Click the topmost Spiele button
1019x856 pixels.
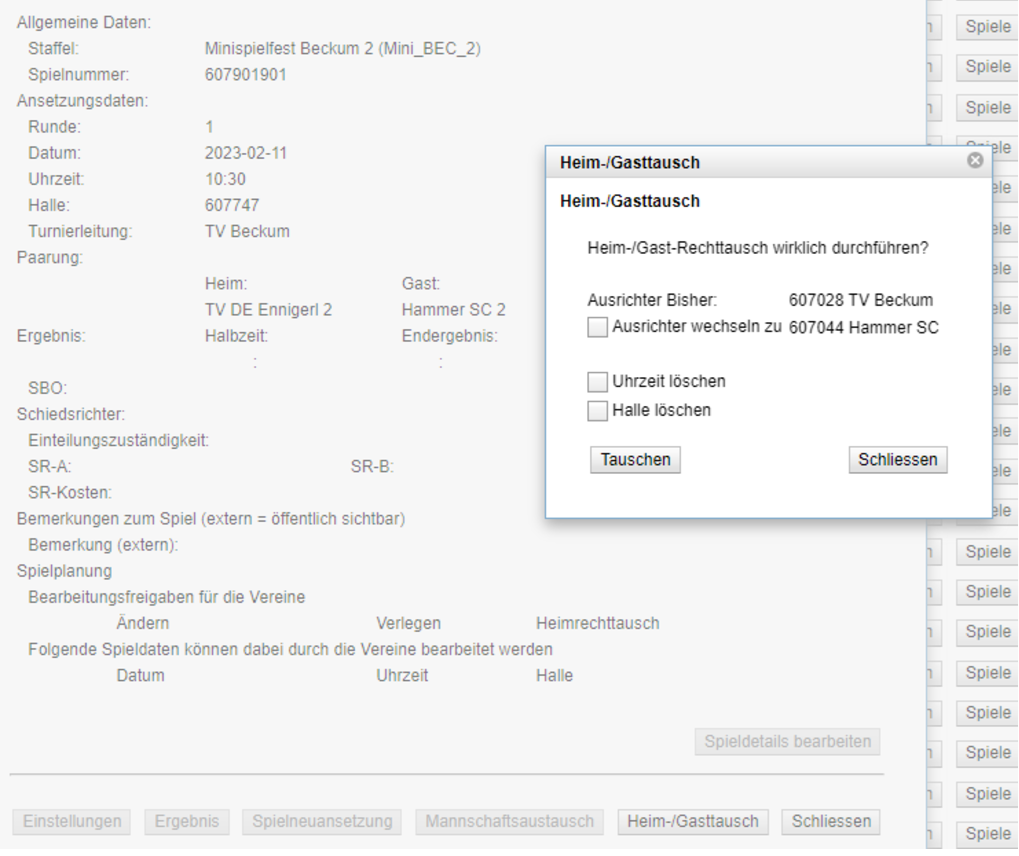[987, 27]
